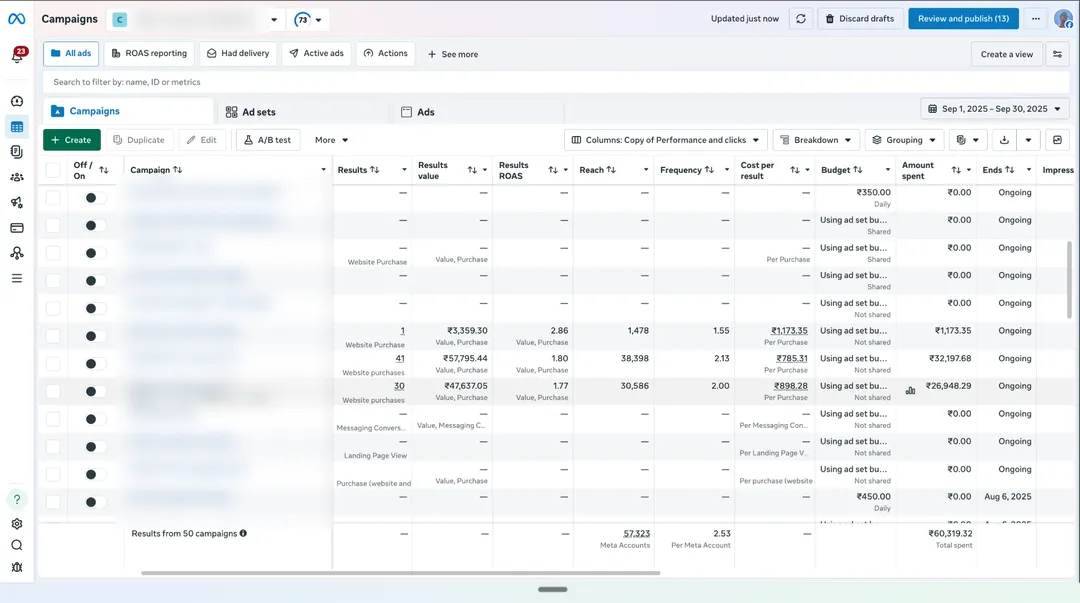Open Advertising settings megaphone icon in sidebar
Screen dimensions: 1080x603
[x=17, y=203]
